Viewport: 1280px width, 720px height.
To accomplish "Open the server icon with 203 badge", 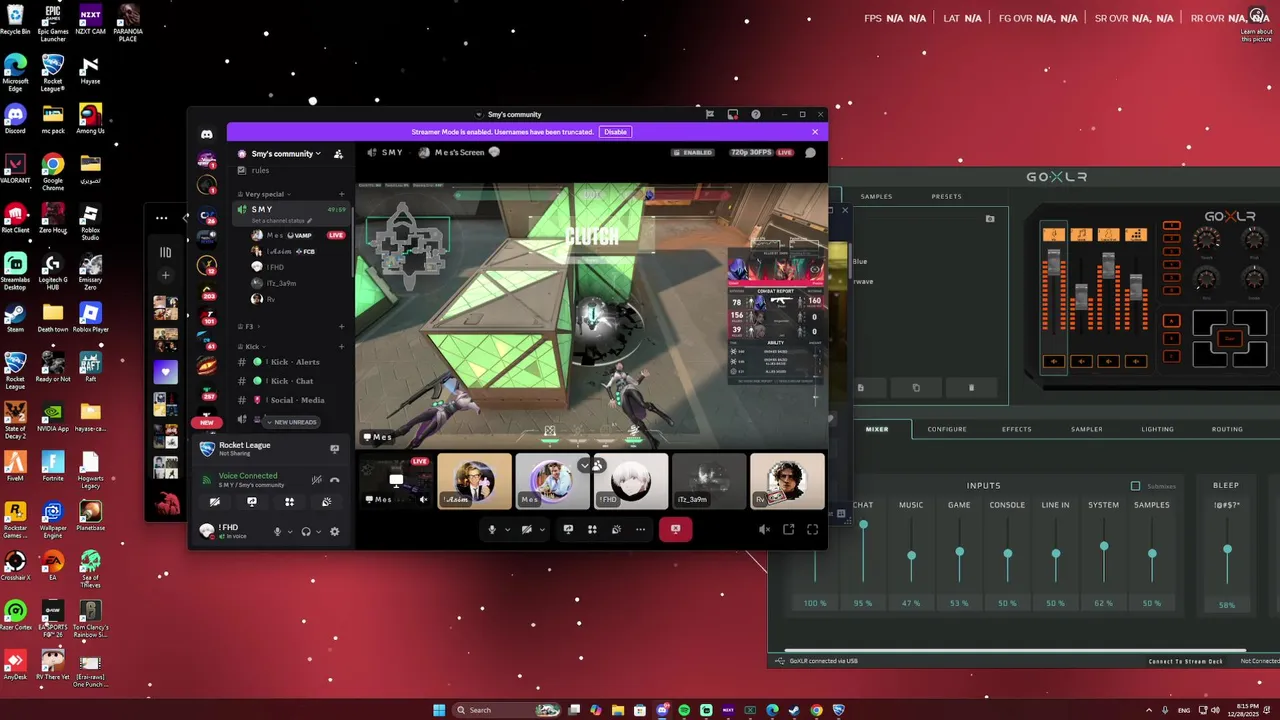I will point(207,291).
